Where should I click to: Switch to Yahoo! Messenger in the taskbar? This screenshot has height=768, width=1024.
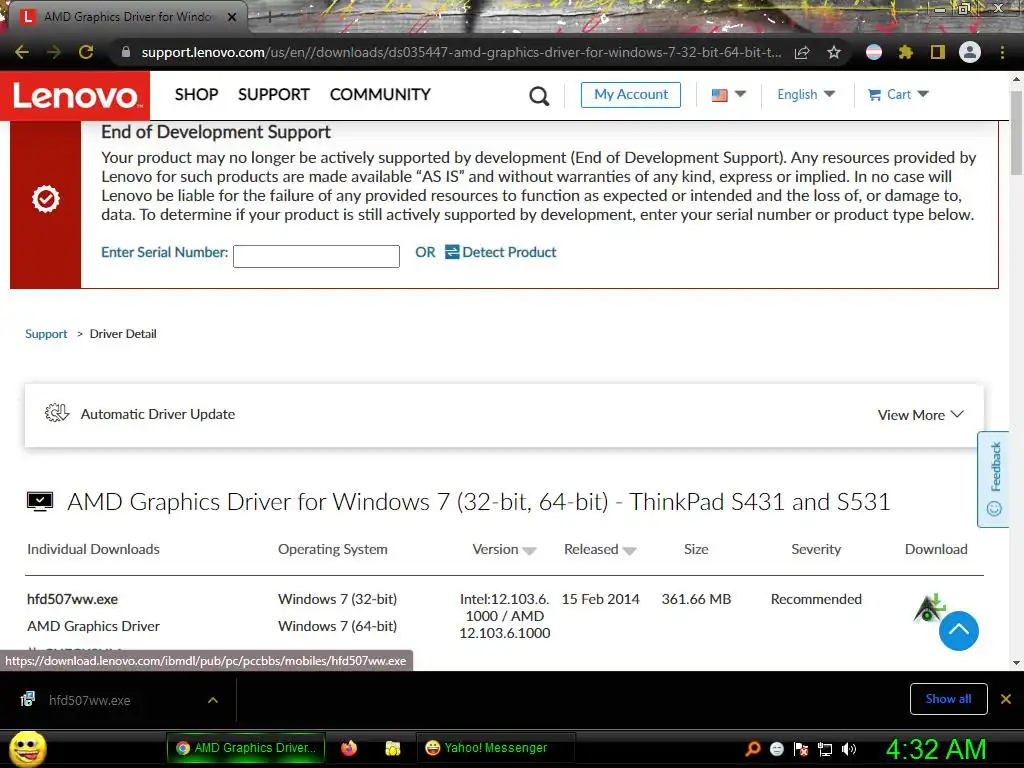pyautogui.click(x=496, y=748)
